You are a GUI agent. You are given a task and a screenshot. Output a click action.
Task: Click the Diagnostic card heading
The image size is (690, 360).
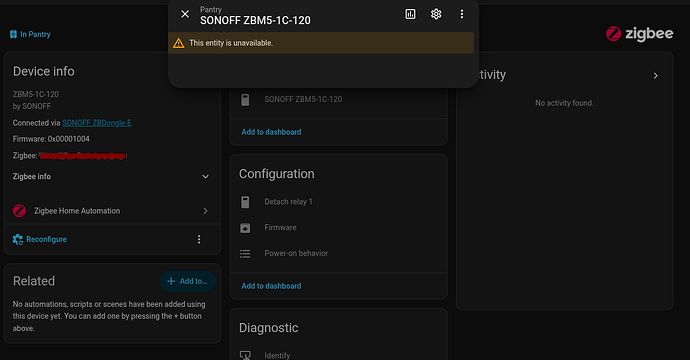(x=268, y=328)
